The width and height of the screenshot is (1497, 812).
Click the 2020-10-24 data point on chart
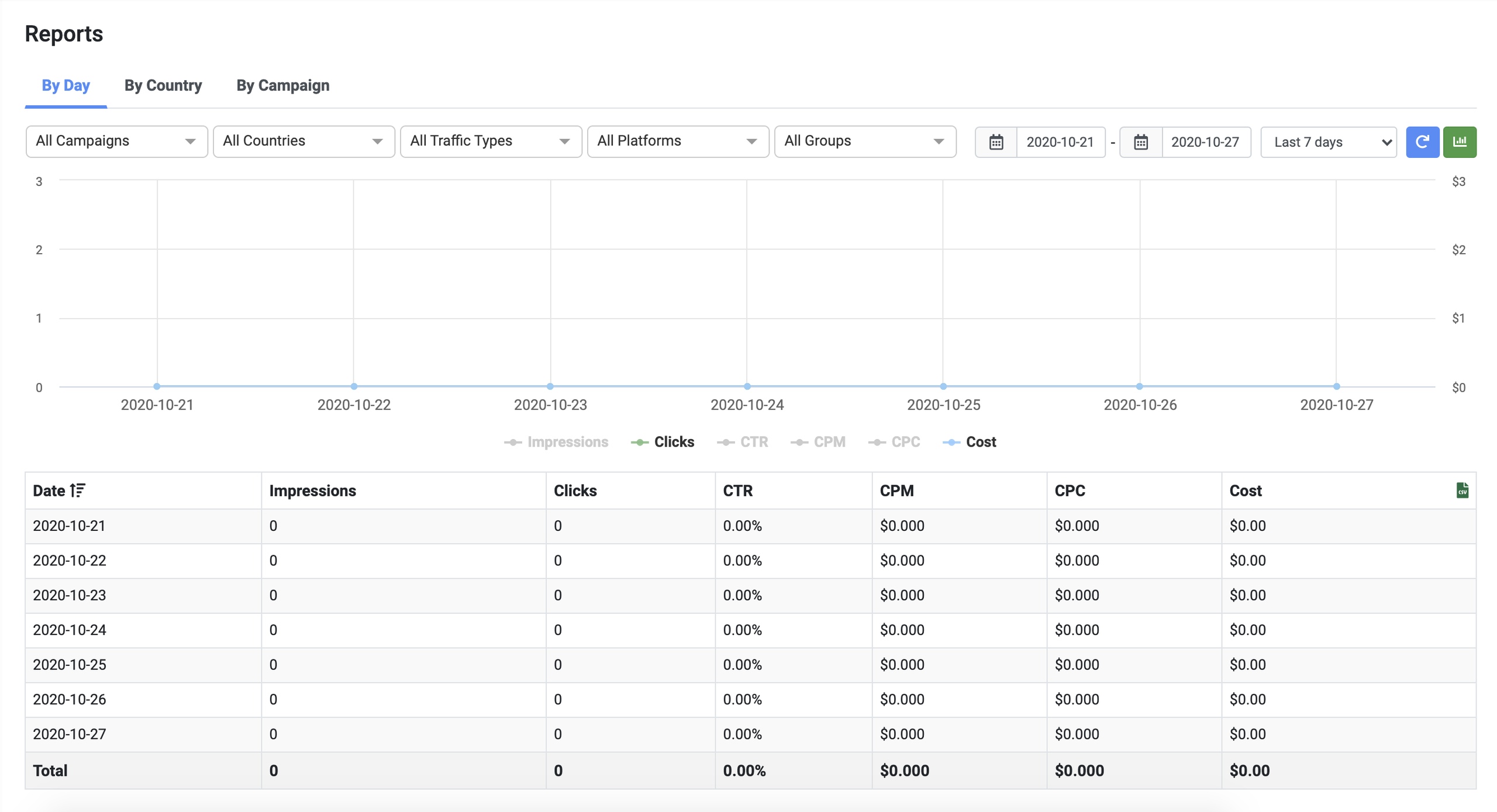pyautogui.click(x=747, y=386)
